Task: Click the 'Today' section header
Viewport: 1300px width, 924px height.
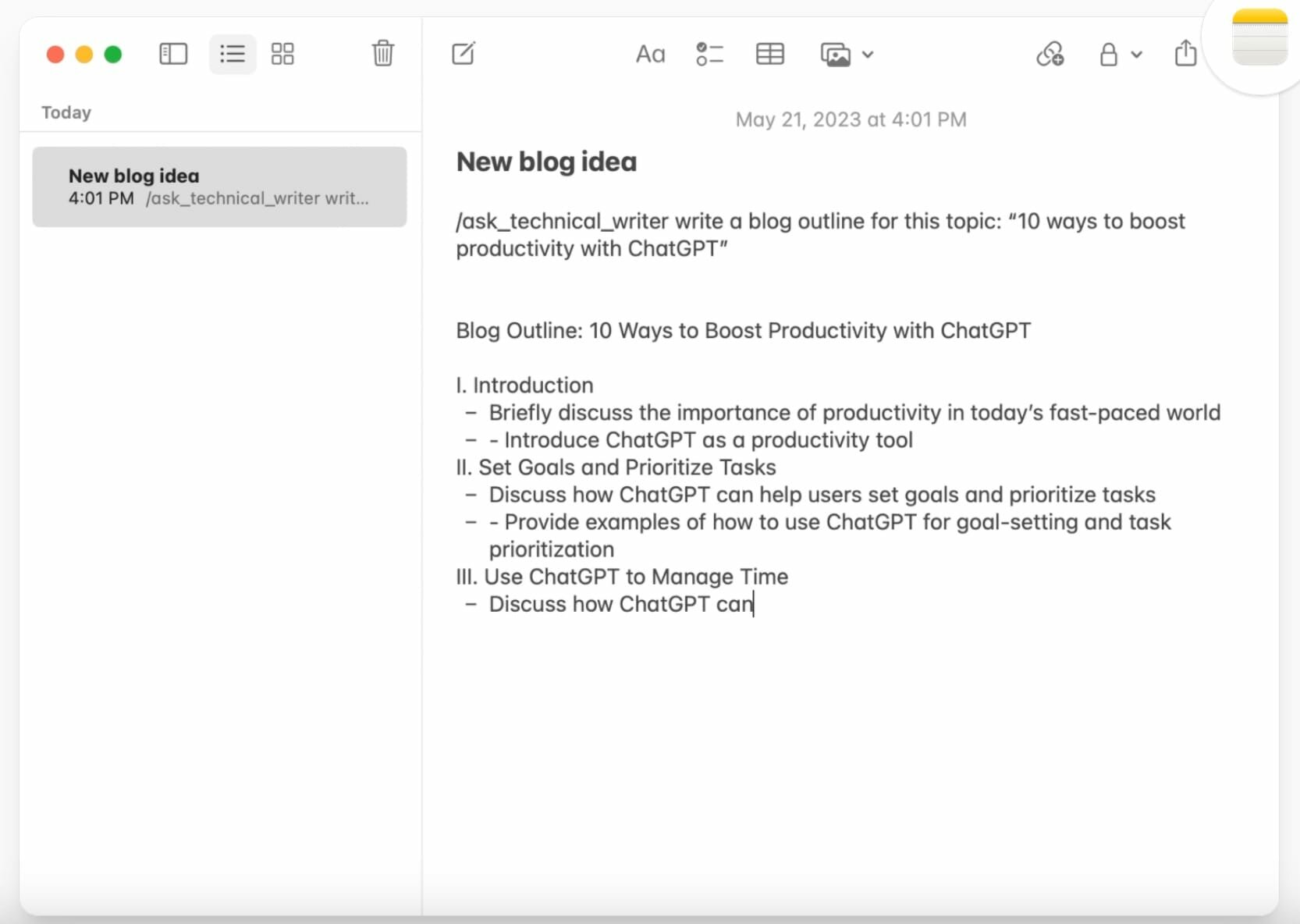Action: coord(66,112)
